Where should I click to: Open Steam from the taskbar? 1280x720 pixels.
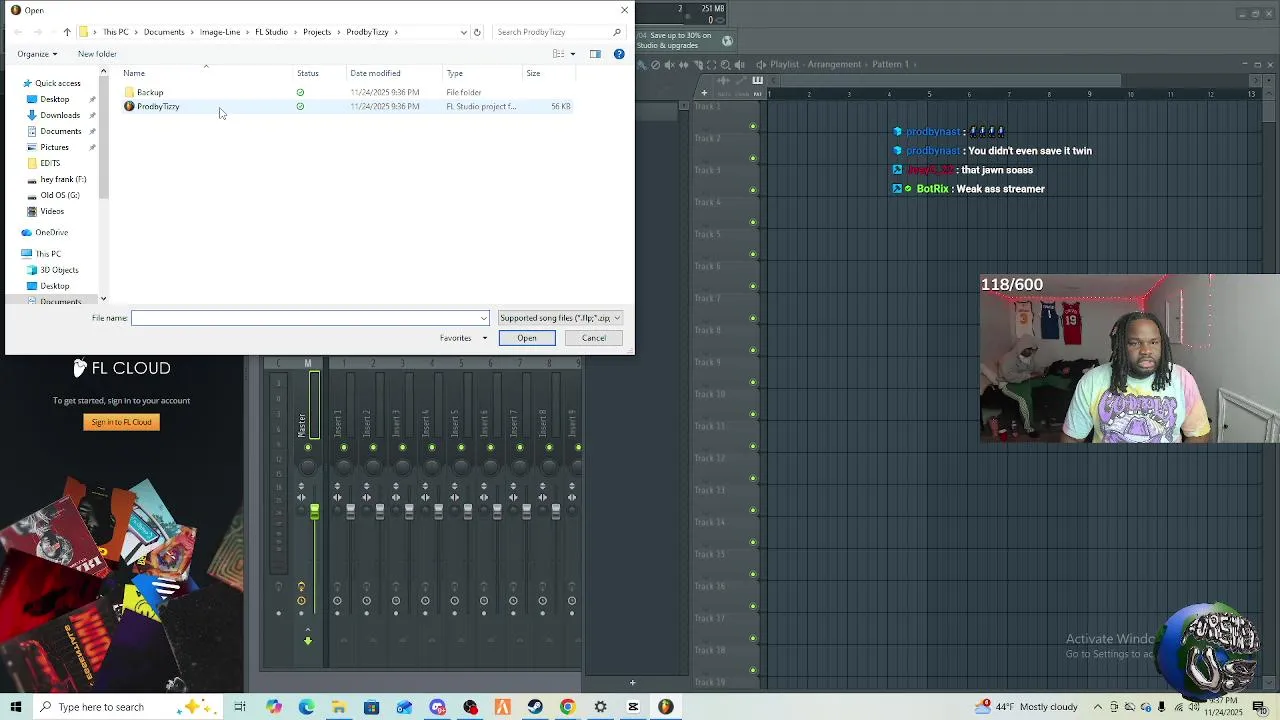click(535, 707)
